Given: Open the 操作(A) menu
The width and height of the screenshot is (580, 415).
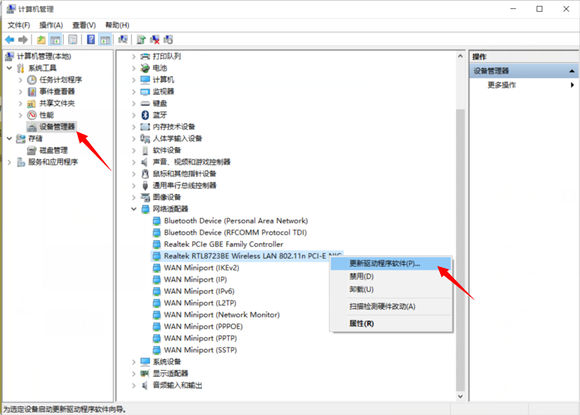Looking at the screenshot, I should (x=51, y=25).
